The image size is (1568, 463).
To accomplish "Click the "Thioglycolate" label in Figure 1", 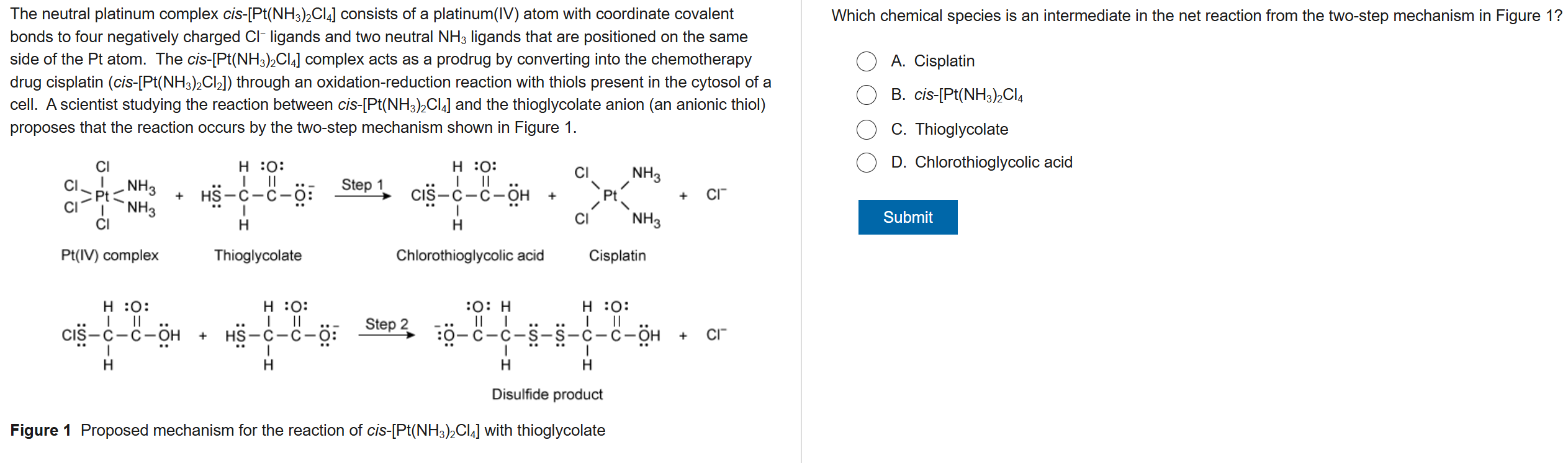I will click(258, 256).
